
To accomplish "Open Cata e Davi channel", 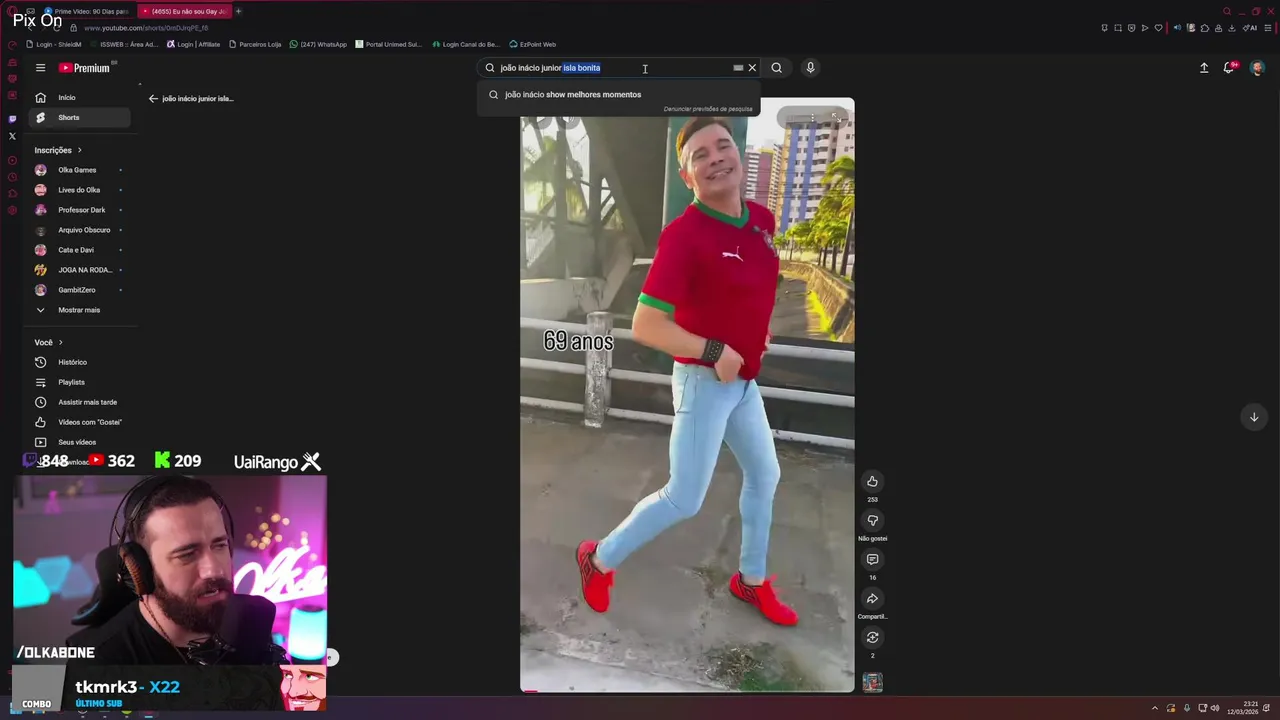I will pyautogui.click(x=78, y=250).
